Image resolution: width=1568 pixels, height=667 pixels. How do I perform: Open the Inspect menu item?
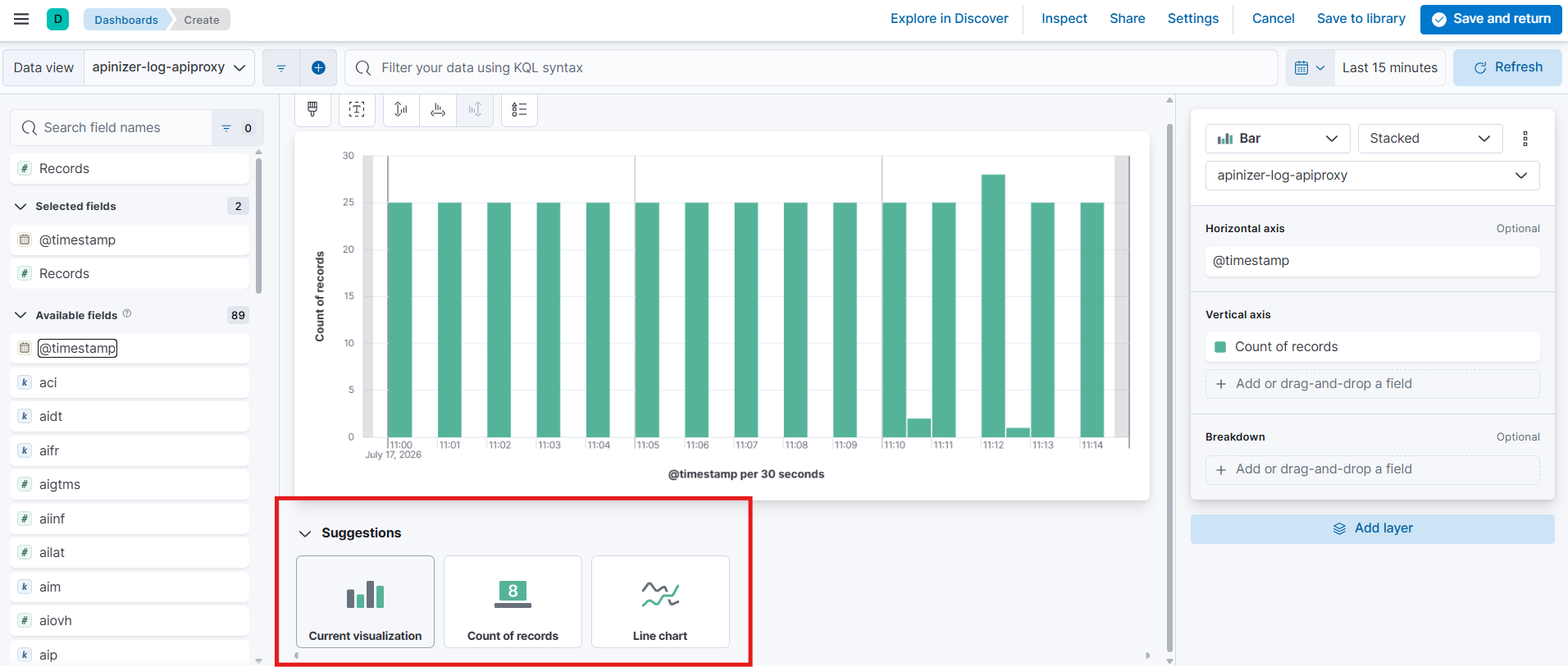point(1064,18)
